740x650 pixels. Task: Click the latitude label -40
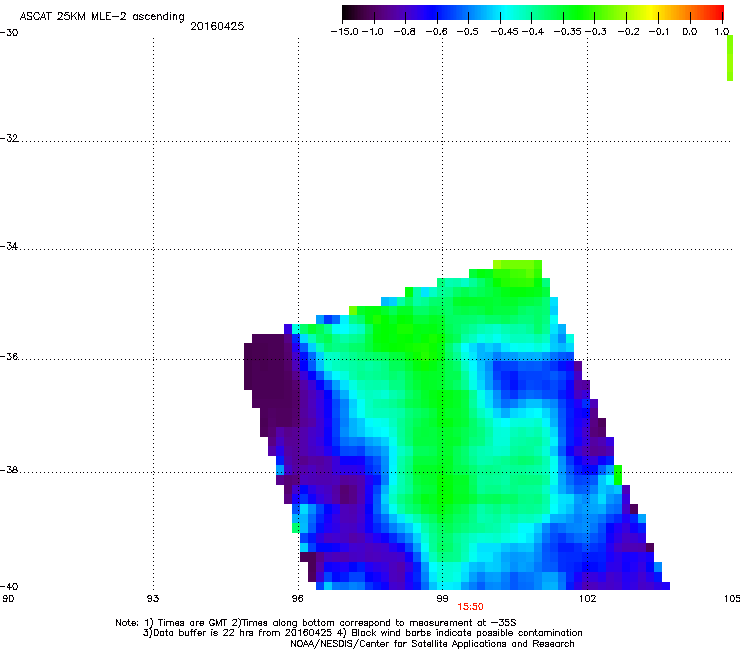pos(9,586)
